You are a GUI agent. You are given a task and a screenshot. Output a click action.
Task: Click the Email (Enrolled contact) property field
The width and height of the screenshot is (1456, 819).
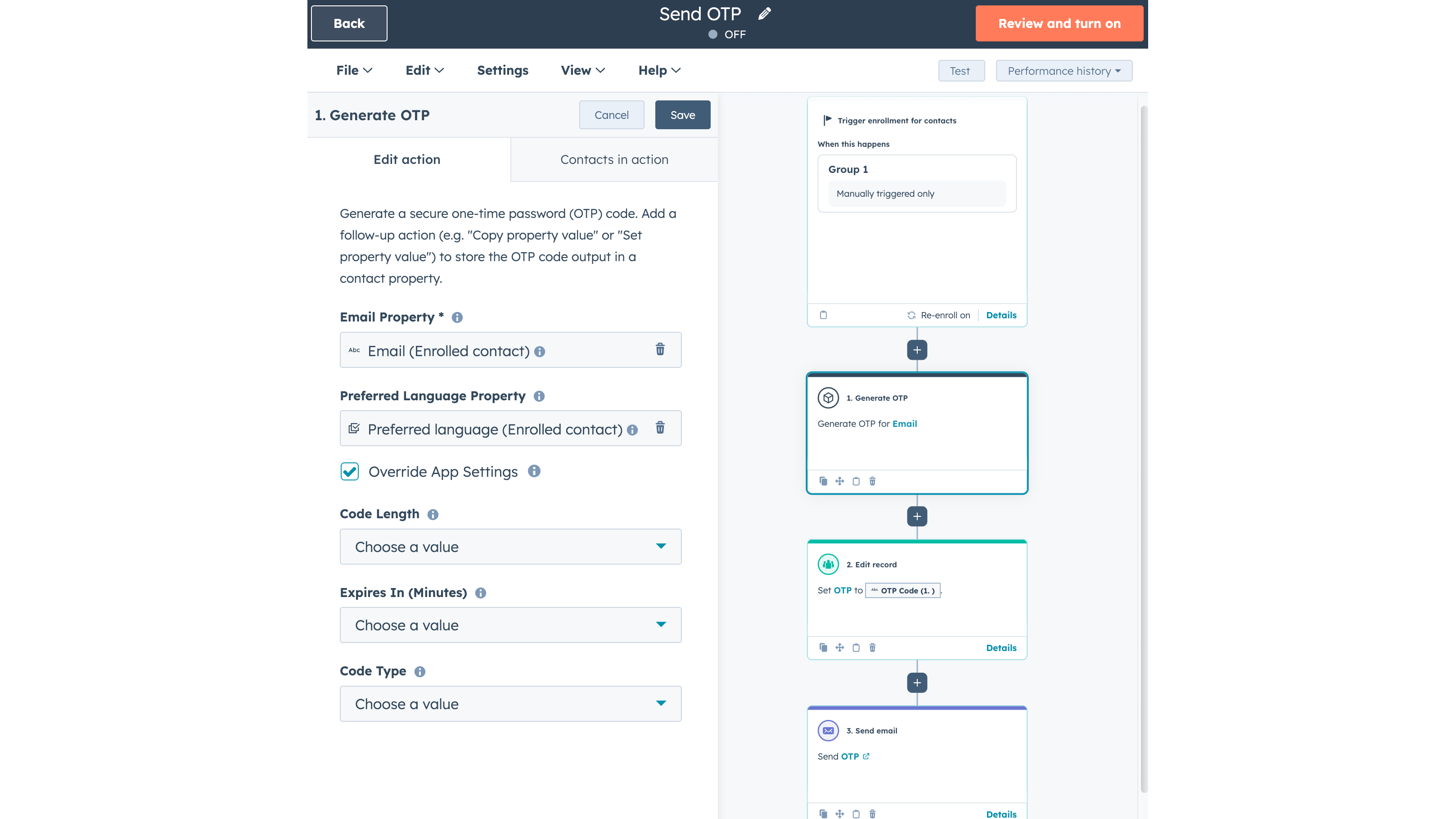(510, 350)
